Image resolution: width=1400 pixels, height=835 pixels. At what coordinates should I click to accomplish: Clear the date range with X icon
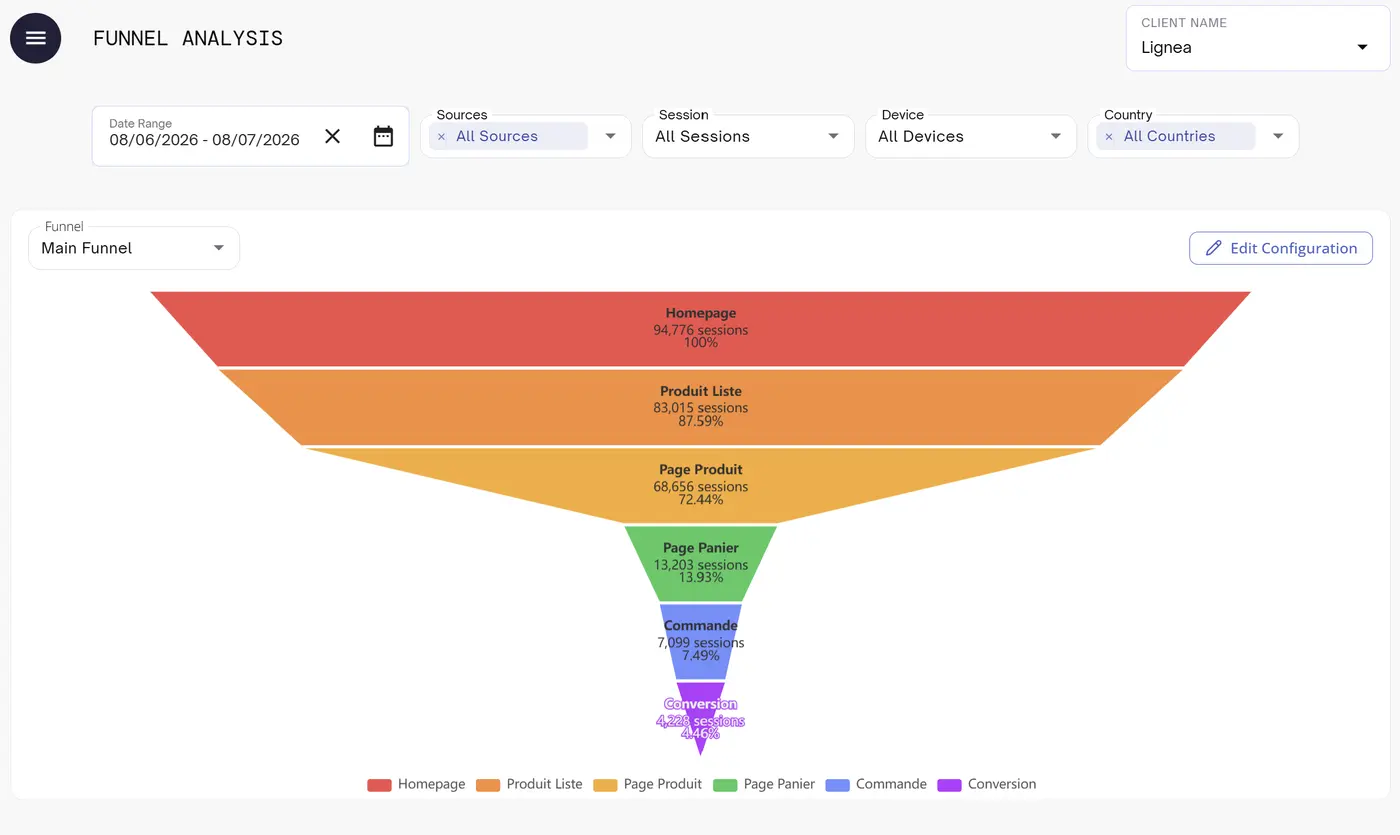(x=333, y=136)
